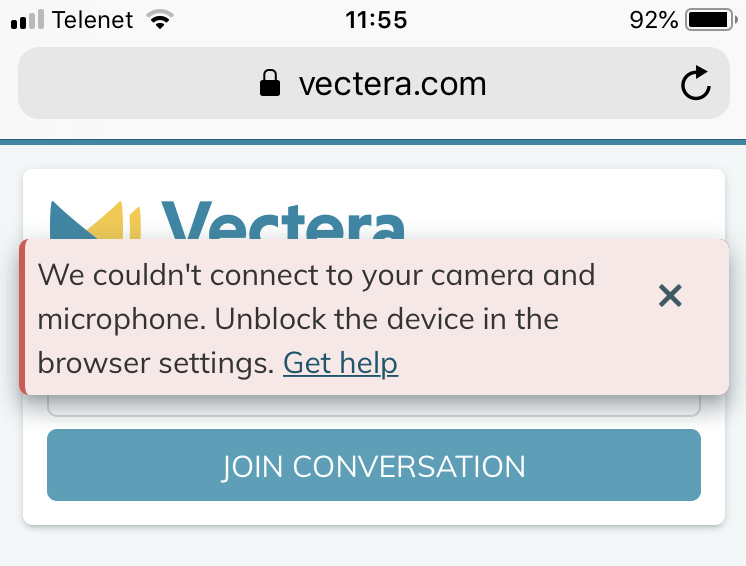The image size is (746, 566).
Task: Dismiss the camera error notification
Action: point(670,295)
